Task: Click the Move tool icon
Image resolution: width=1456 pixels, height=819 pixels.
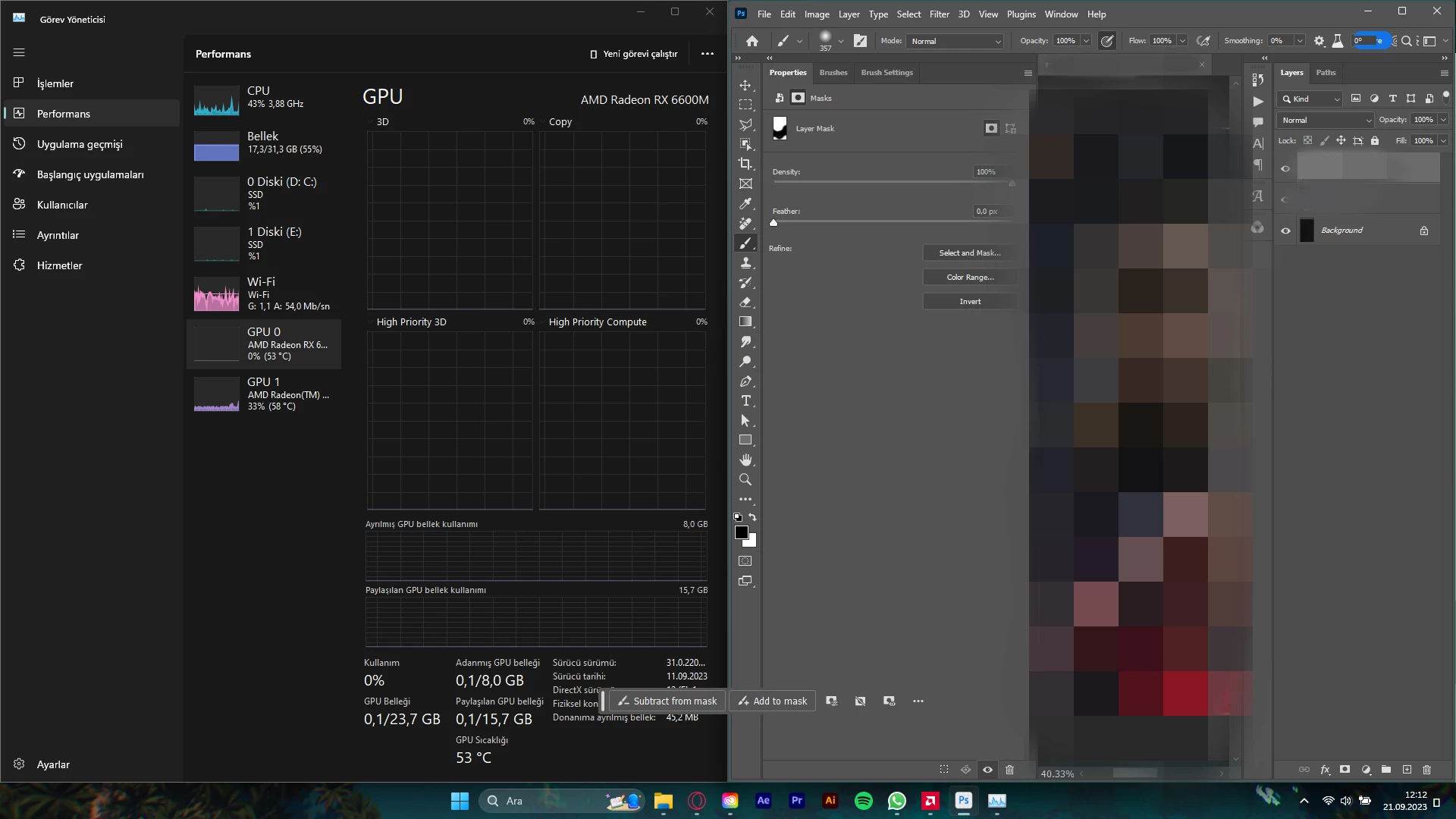Action: point(745,85)
